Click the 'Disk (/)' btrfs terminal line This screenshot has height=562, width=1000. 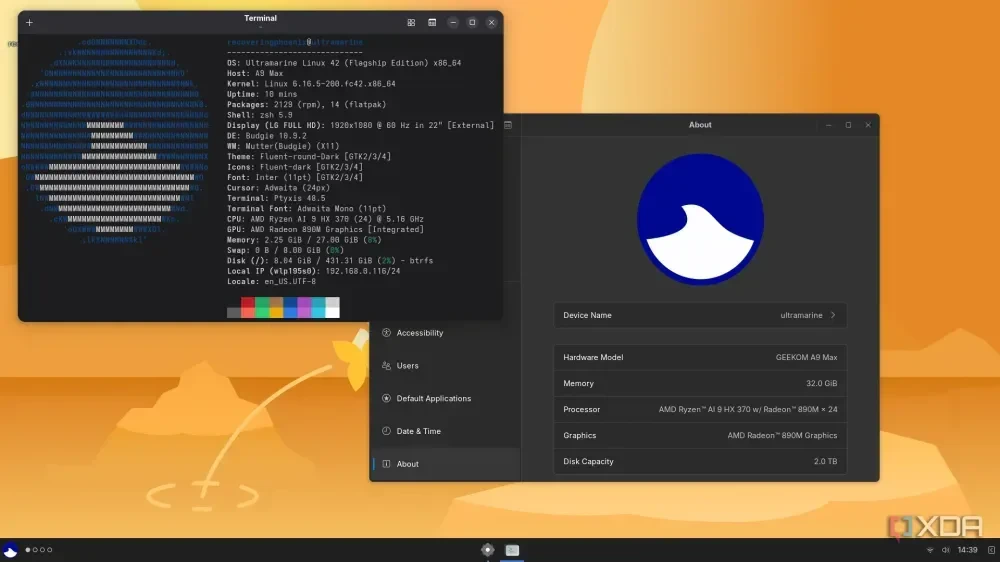tap(330, 261)
